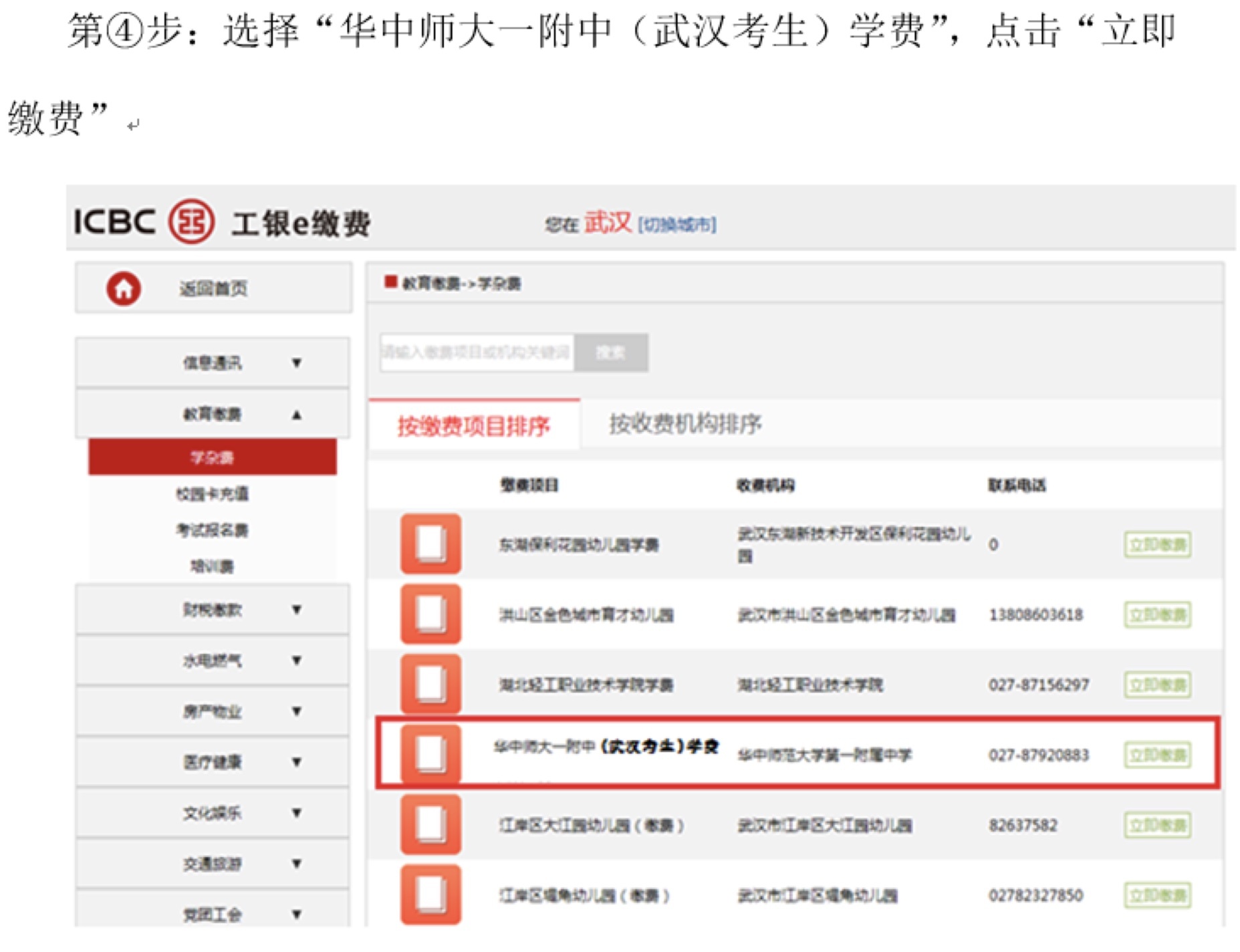Click the gray search button beside the keyword field
The image size is (1240, 952).
[610, 352]
